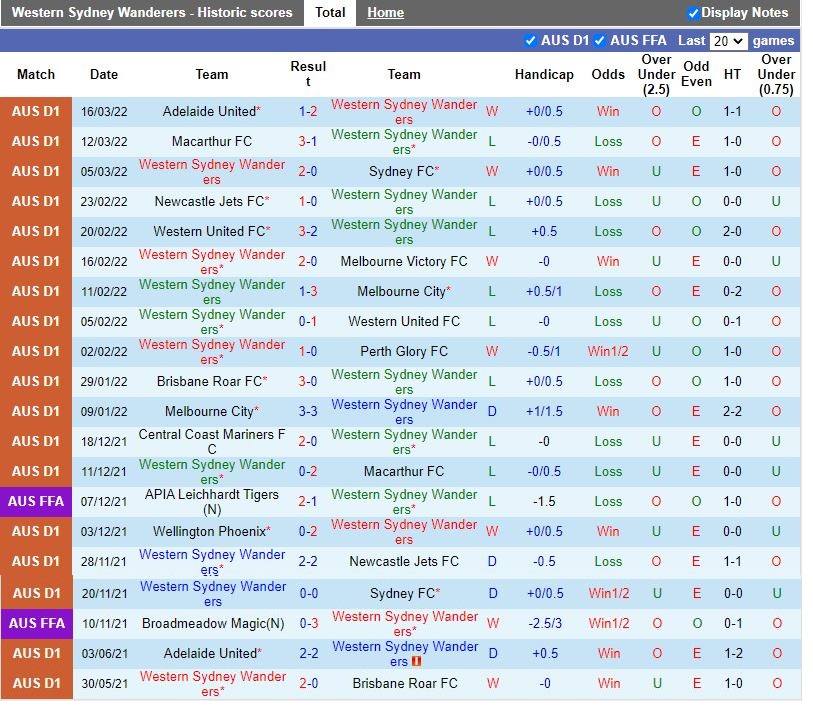Image resolution: width=813 pixels, height=710 pixels.
Task: Click the Handicap column header
Action: pos(544,74)
